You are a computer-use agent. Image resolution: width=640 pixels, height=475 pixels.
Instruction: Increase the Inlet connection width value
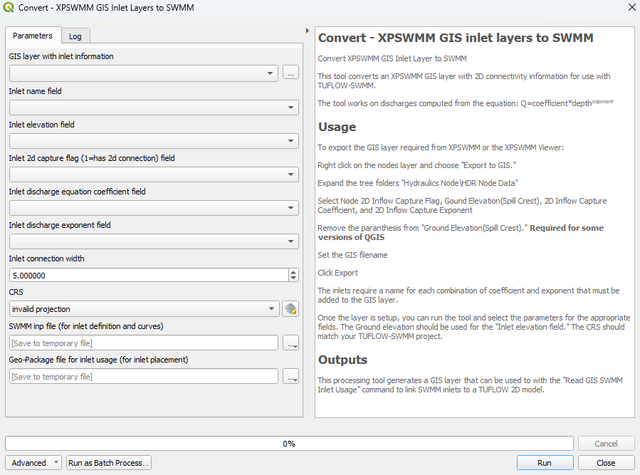coord(293,272)
